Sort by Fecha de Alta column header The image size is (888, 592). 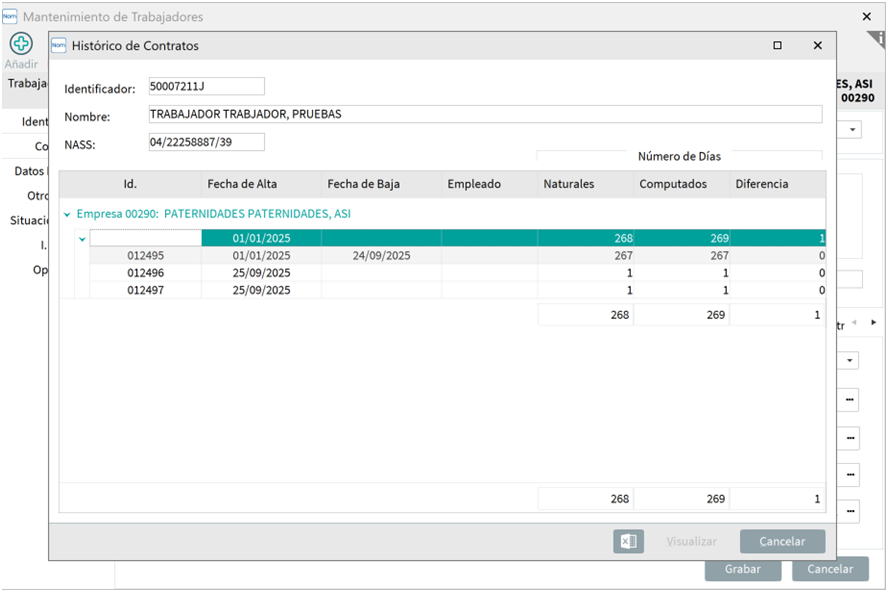click(x=242, y=184)
